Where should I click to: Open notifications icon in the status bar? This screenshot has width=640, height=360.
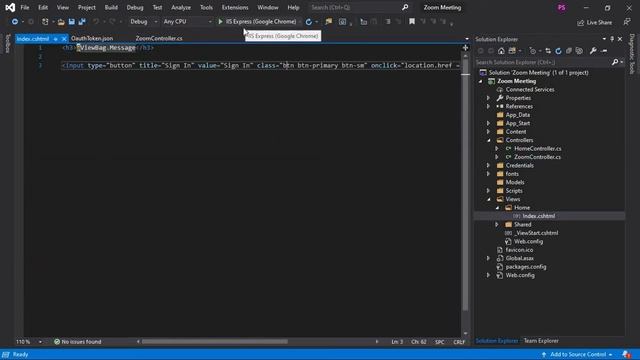pos(627,354)
